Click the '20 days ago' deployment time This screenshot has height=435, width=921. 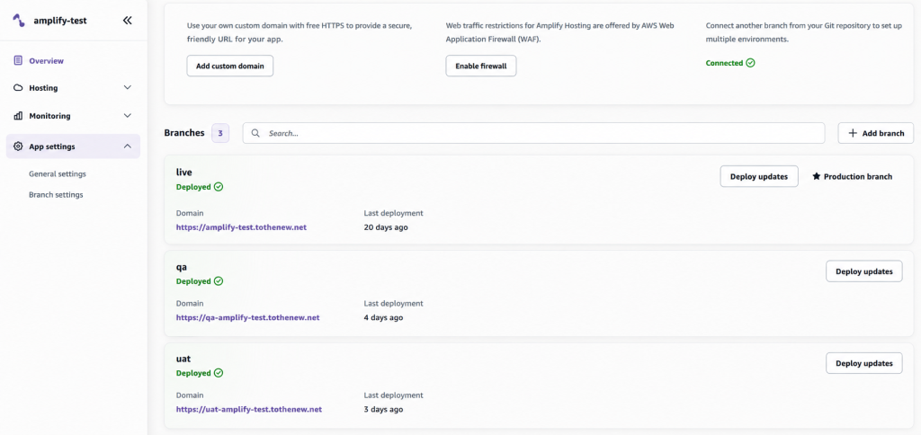click(x=386, y=227)
